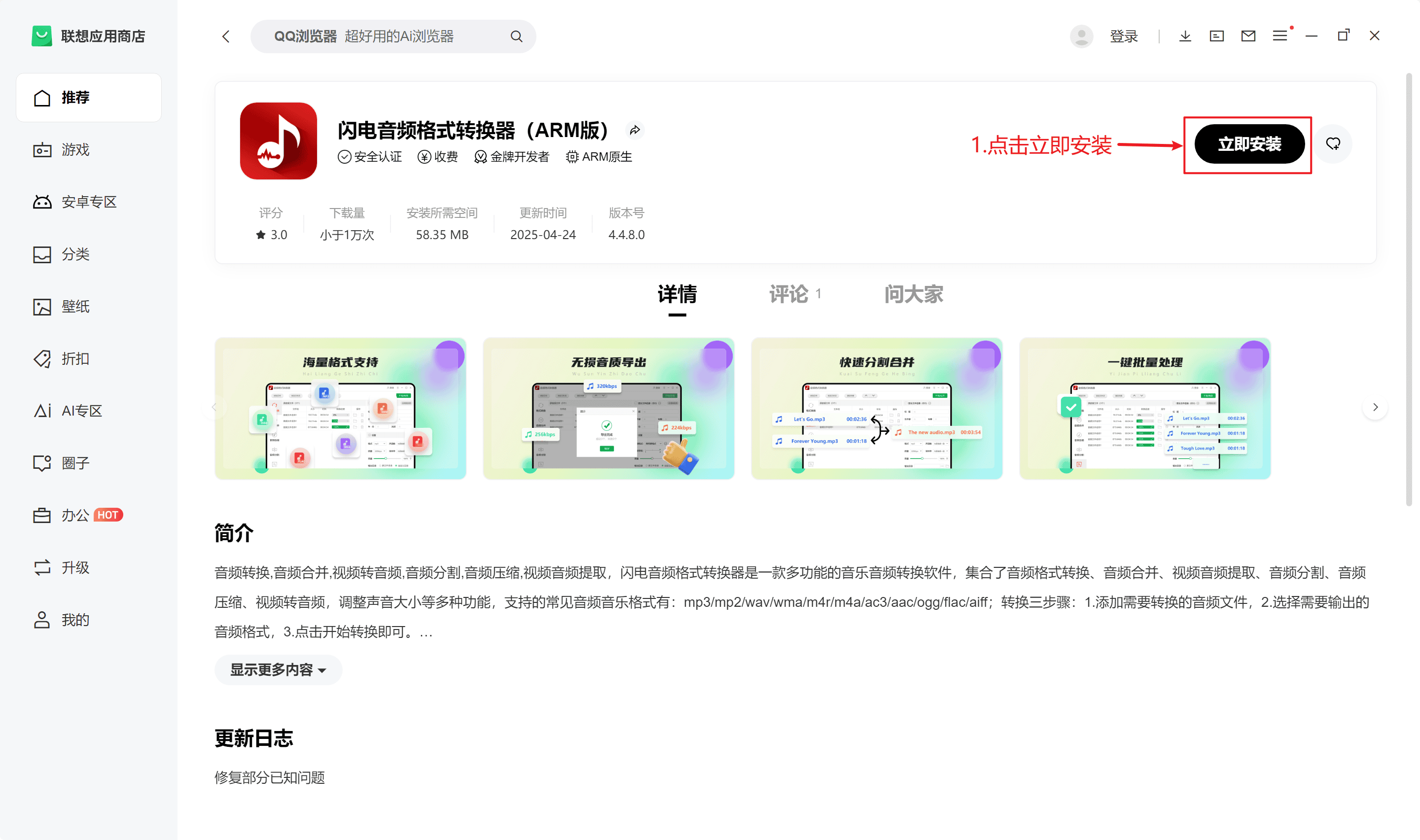1420x840 pixels.
Task: Switch to the 详情 details tab
Action: 677,294
